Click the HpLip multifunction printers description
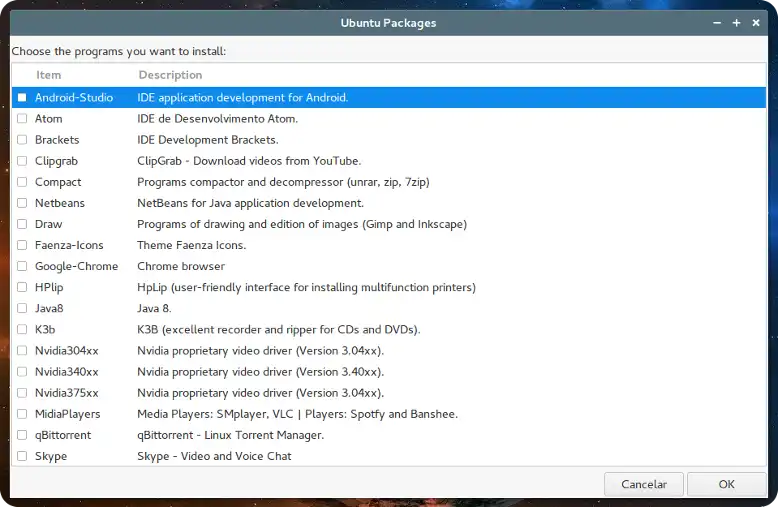Screen dimensions: 778x507 306,288
